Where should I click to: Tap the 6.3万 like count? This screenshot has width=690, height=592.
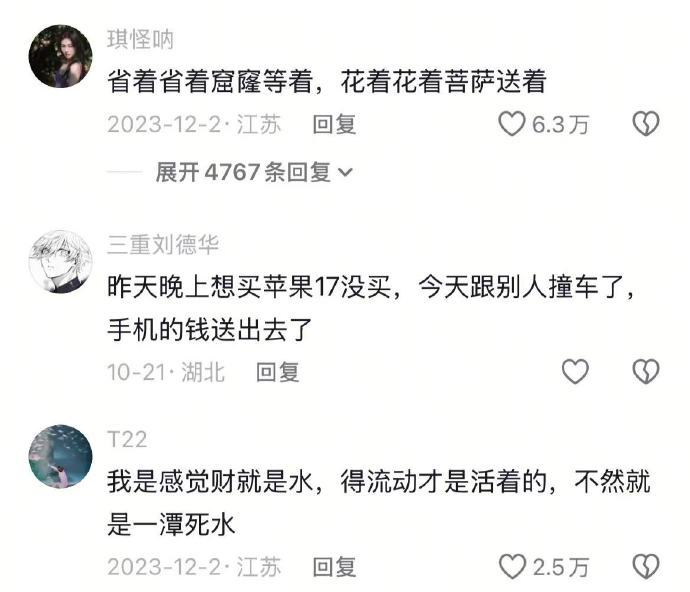tap(560, 124)
